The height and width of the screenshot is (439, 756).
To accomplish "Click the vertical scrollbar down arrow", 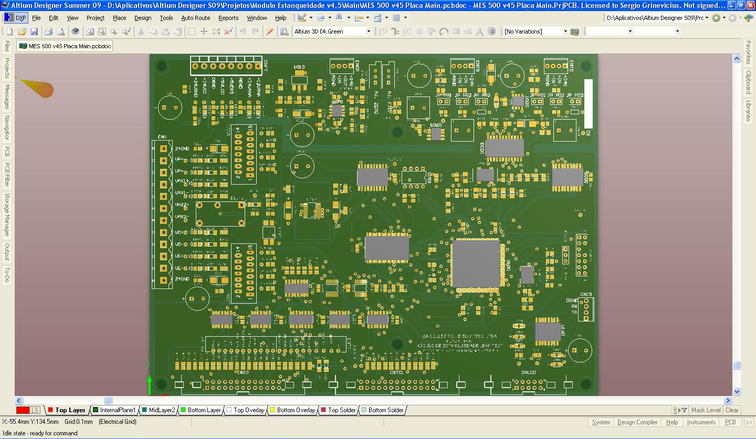I will pyautogui.click(x=737, y=391).
